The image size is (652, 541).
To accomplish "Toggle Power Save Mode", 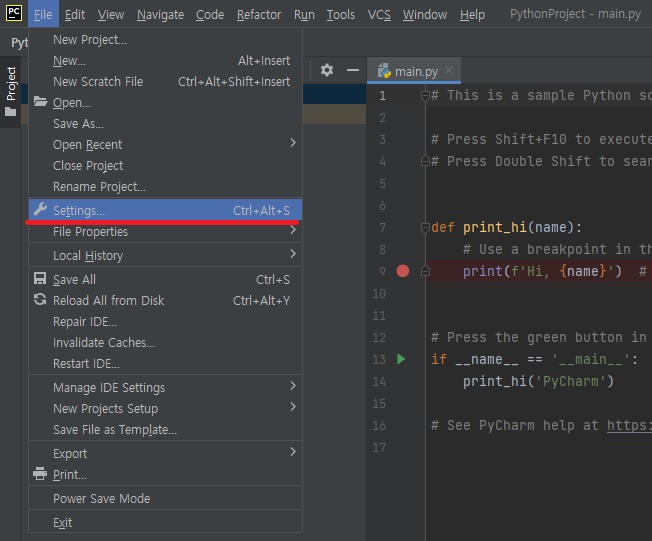I will coord(165,498).
